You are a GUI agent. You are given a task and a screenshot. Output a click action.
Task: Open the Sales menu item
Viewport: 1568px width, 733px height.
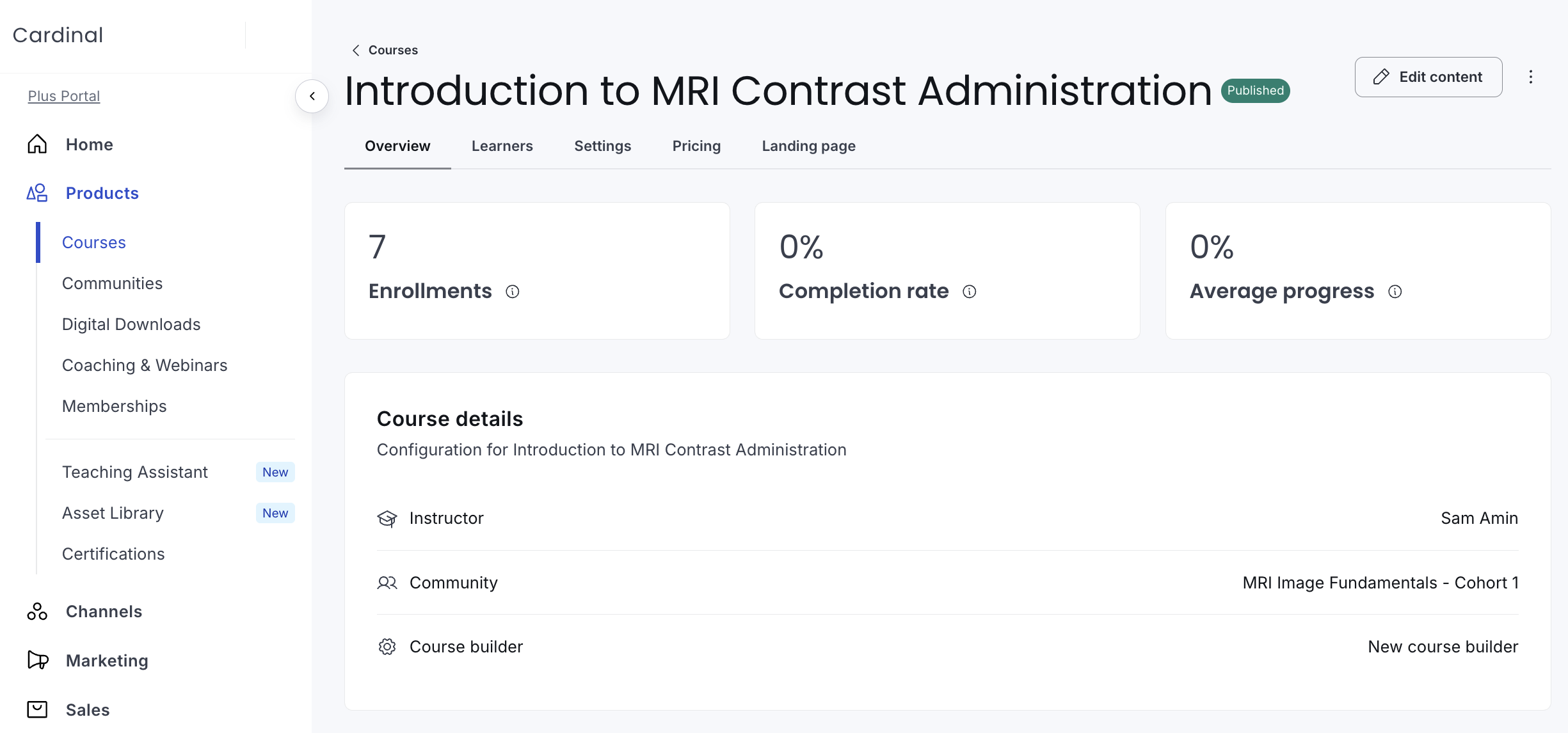pos(88,710)
